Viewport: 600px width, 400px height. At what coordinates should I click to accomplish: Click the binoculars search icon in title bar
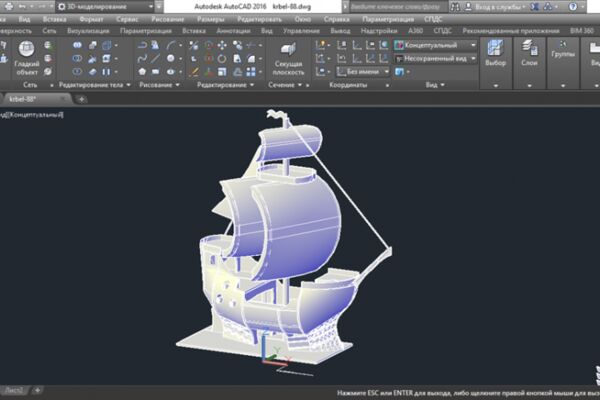455,7
